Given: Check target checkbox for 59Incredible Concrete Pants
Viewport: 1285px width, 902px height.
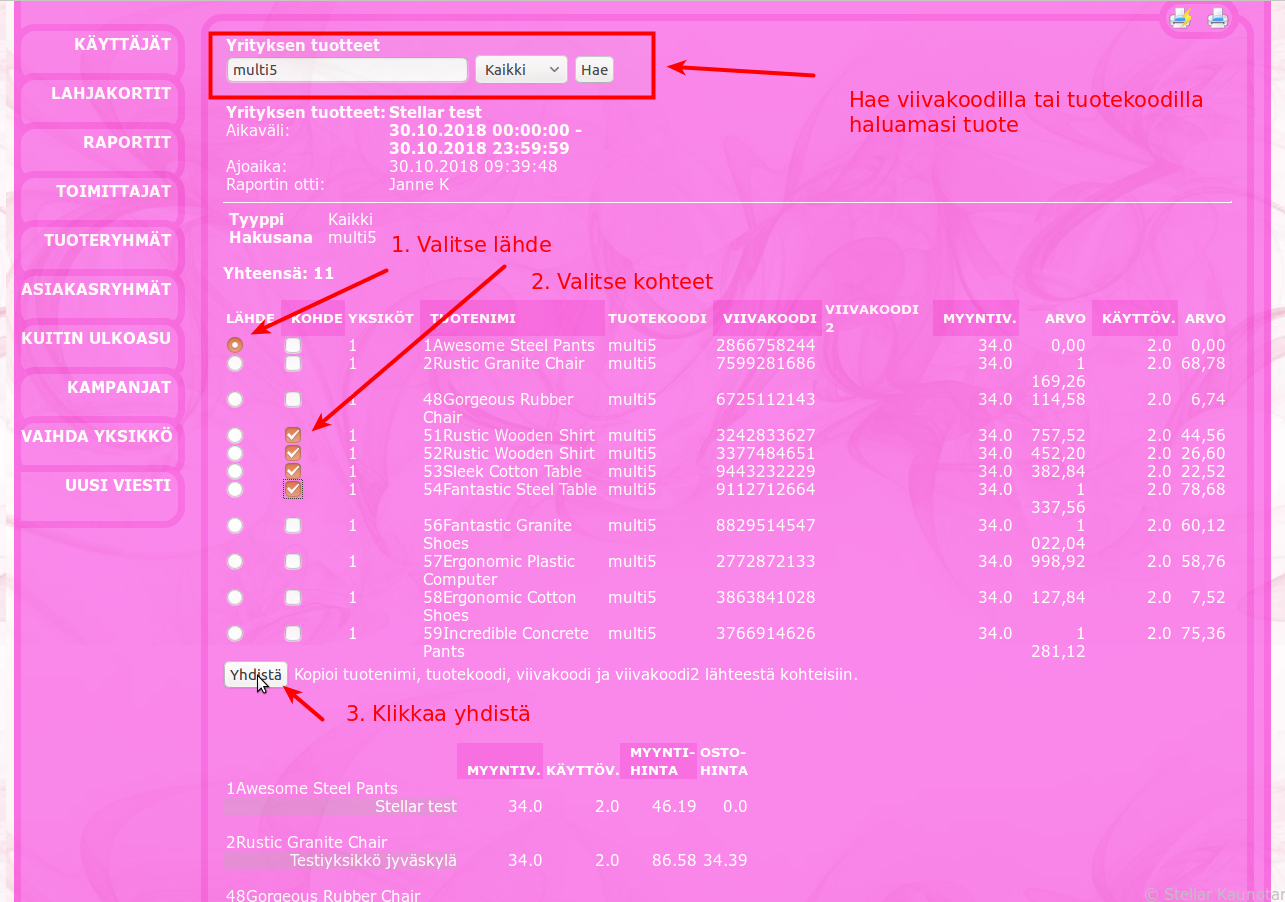Looking at the screenshot, I should click(293, 633).
